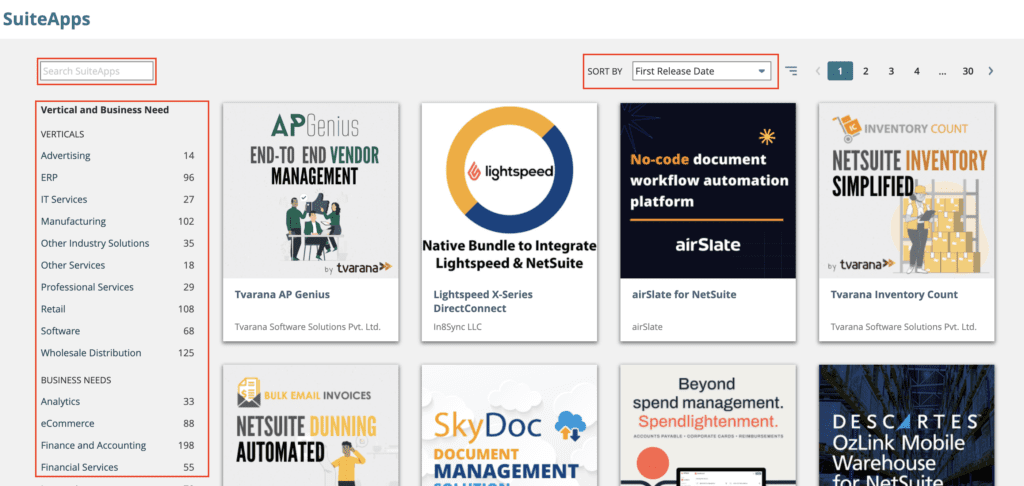Viewport: 1024px width, 486px height.
Task: Click the sort order filter icon
Action: coord(792,71)
